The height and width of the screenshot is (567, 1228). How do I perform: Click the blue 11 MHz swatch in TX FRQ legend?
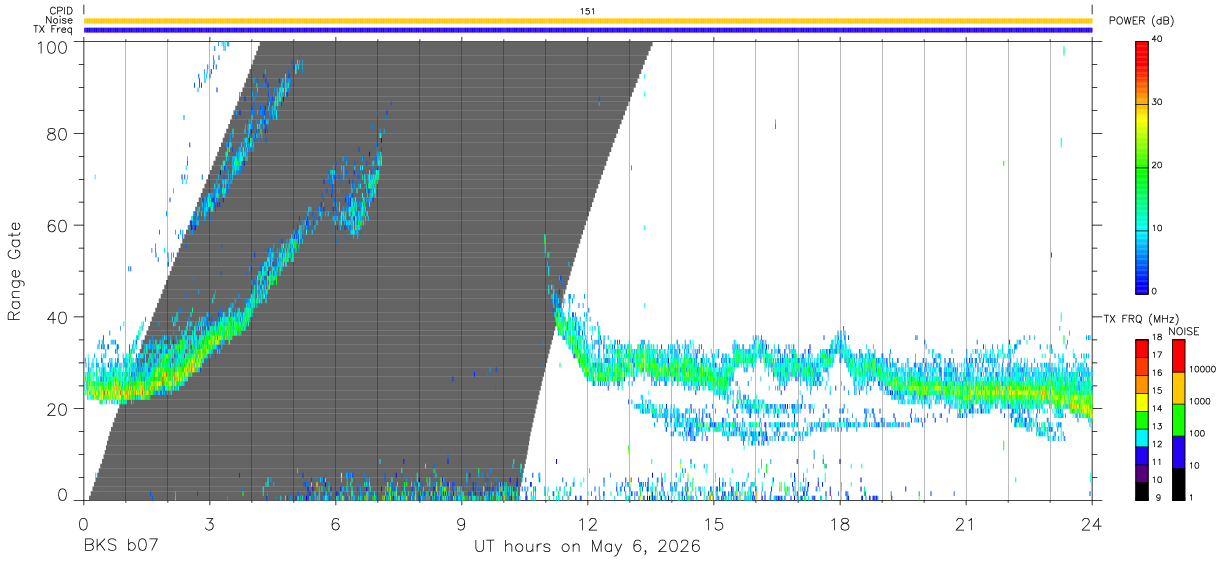pyautogui.click(x=1142, y=456)
